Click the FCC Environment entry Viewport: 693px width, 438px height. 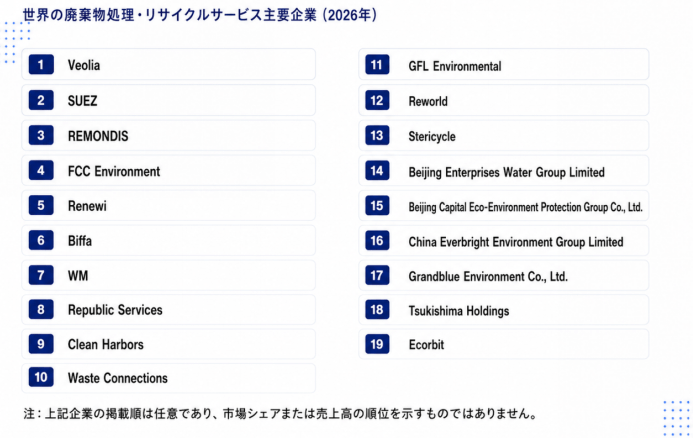(168, 171)
